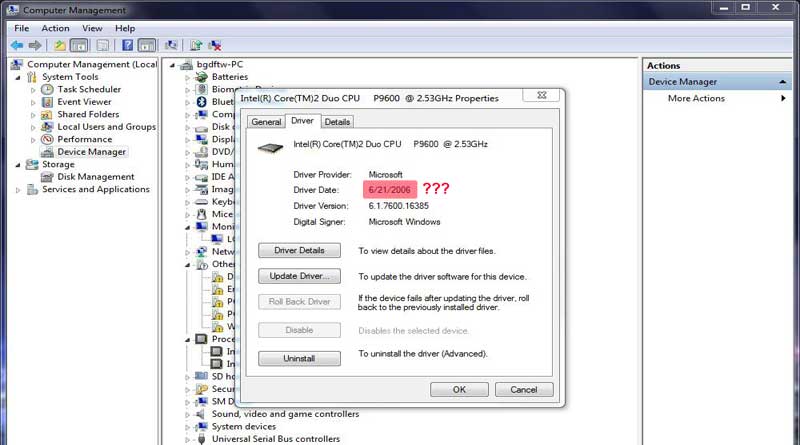The image size is (800, 445).
Task: Select Universal Serial Bus controllers category
Action: (x=276, y=439)
